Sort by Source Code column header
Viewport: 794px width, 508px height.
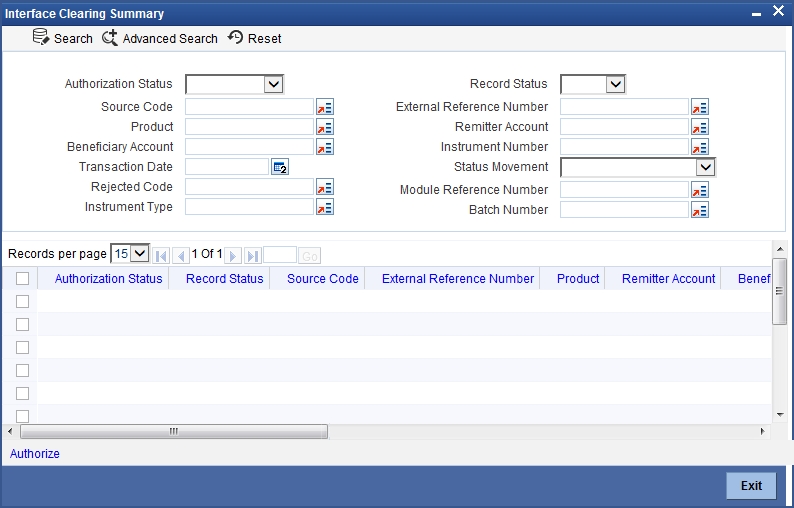[x=323, y=279]
